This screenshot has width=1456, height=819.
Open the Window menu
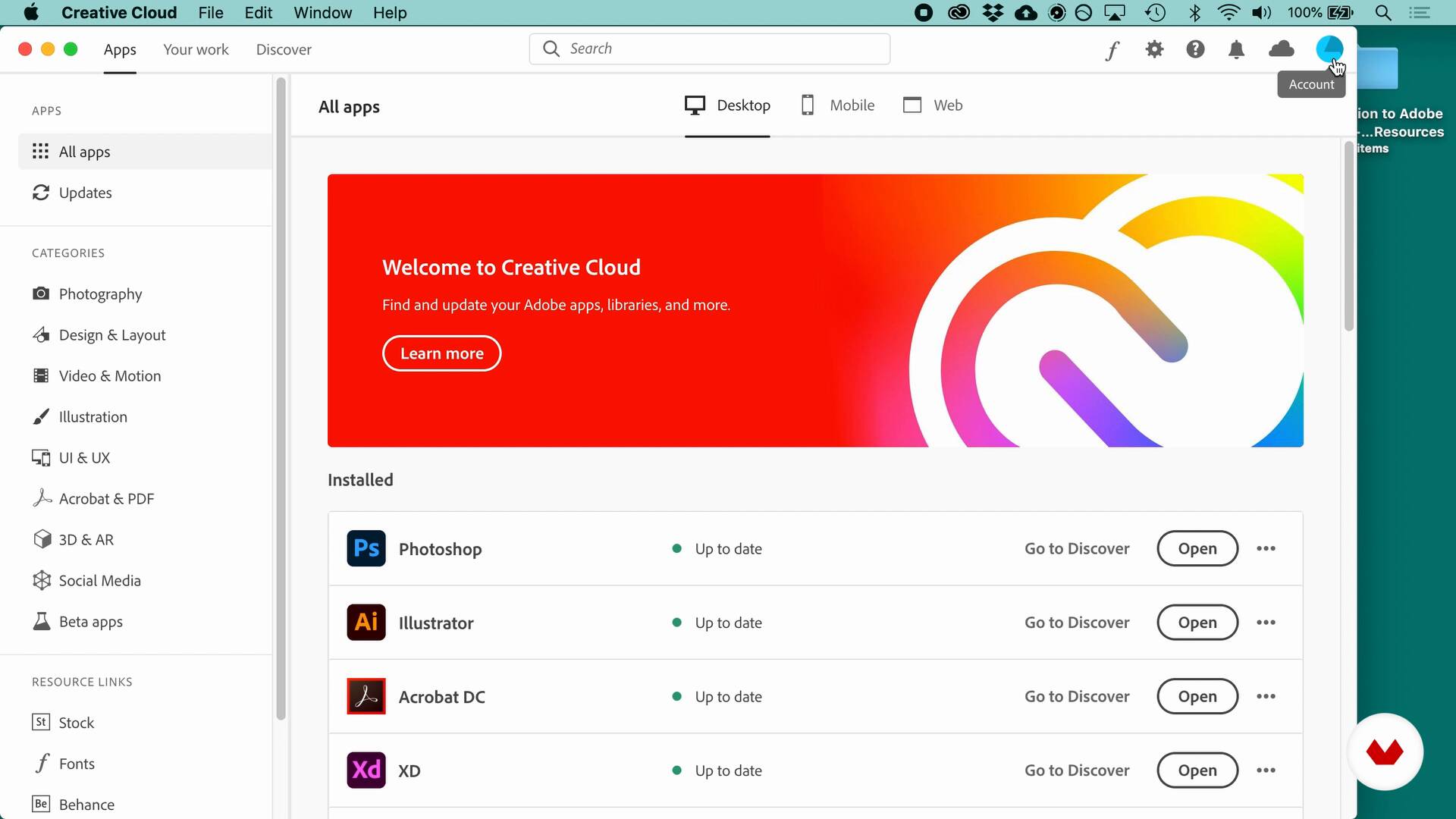[x=323, y=13]
